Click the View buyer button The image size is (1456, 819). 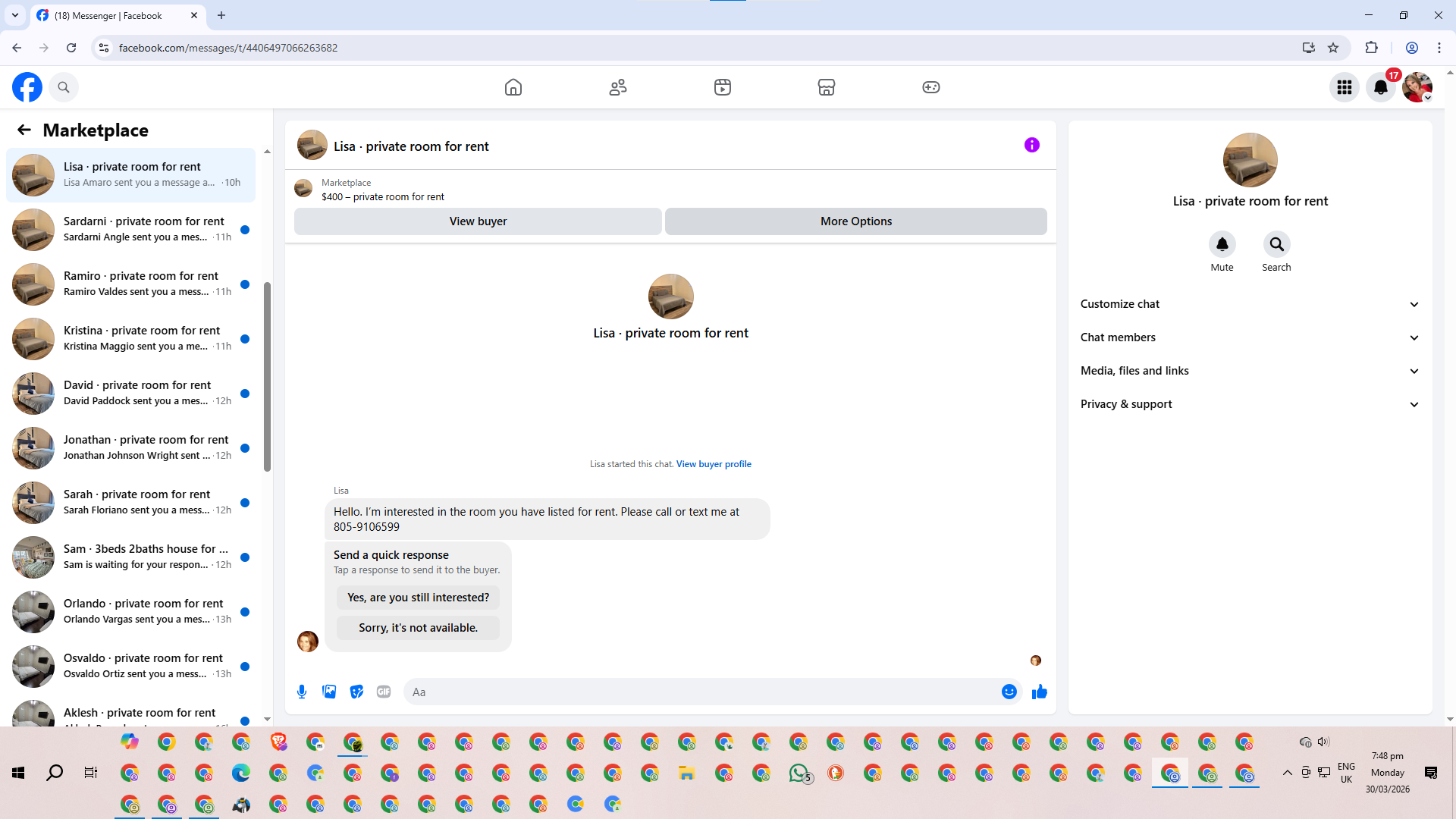click(x=478, y=221)
